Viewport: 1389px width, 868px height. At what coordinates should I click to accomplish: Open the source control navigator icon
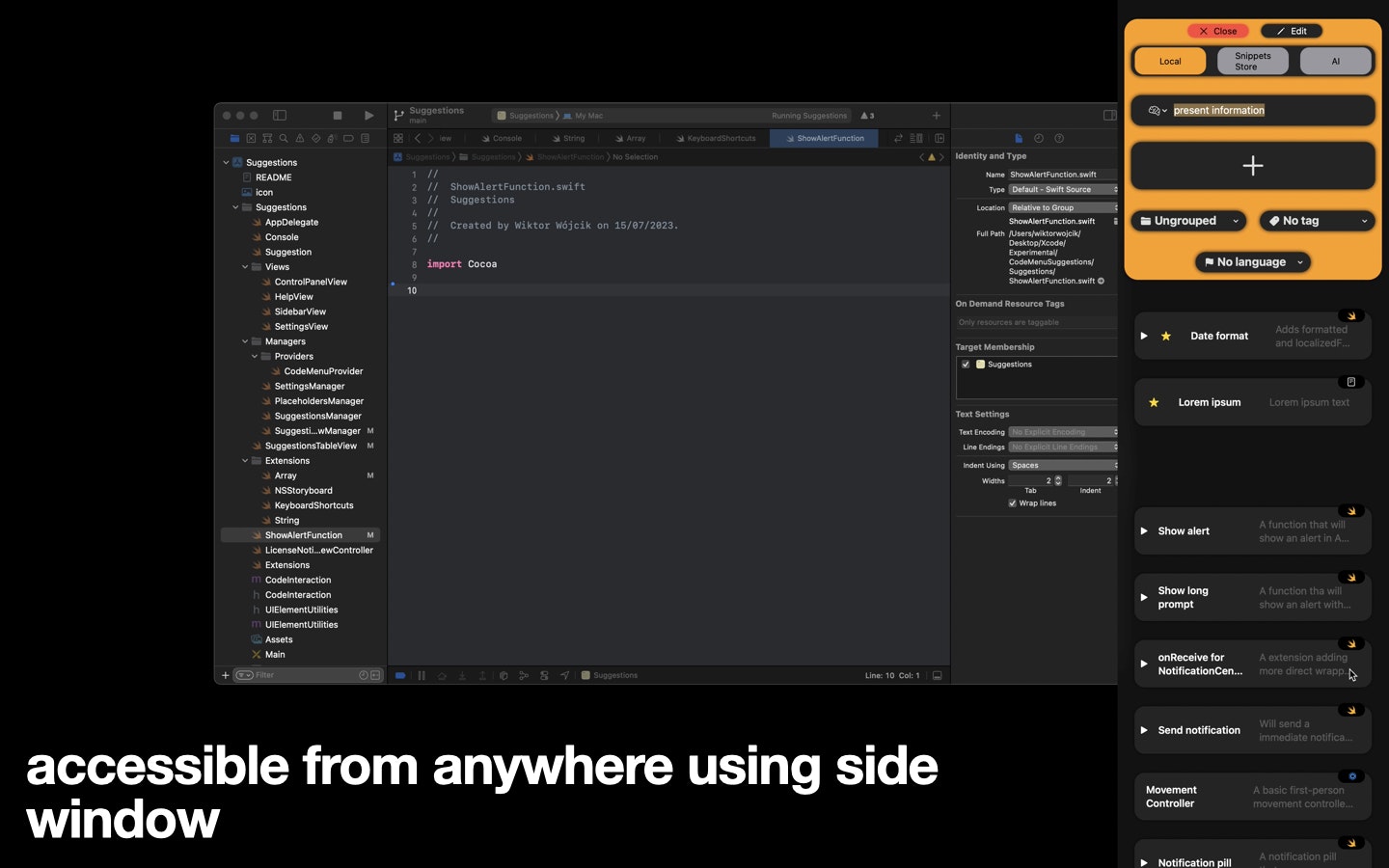[251, 138]
